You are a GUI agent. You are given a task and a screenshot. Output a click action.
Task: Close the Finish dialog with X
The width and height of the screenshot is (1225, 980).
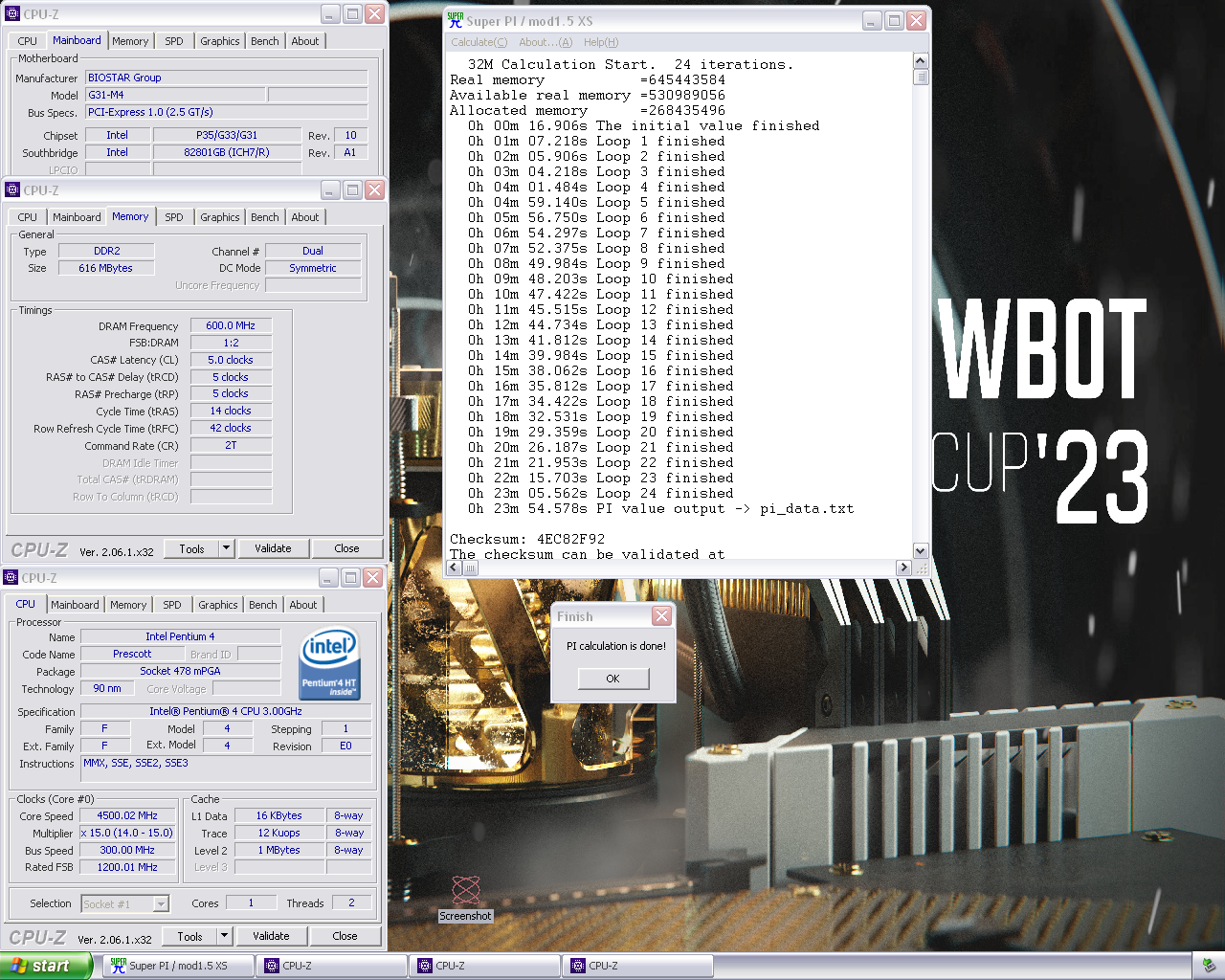tap(661, 615)
